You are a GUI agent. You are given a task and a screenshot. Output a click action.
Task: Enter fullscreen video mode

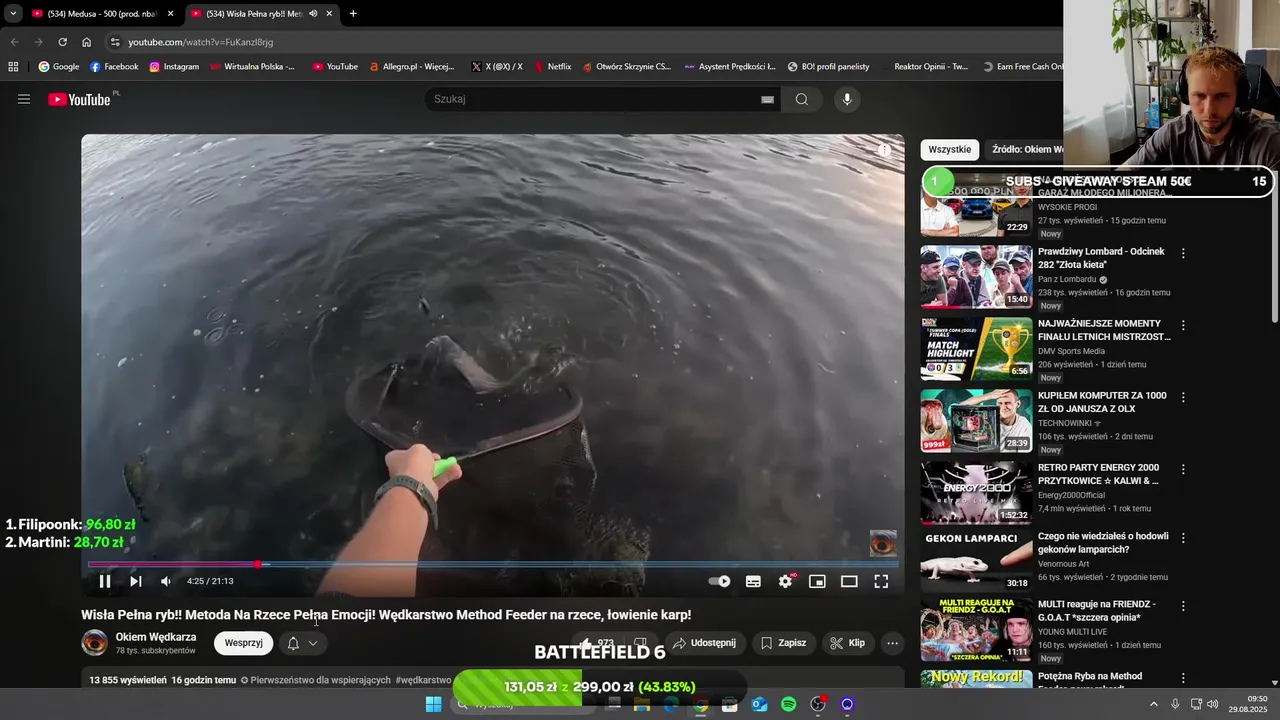click(x=881, y=581)
